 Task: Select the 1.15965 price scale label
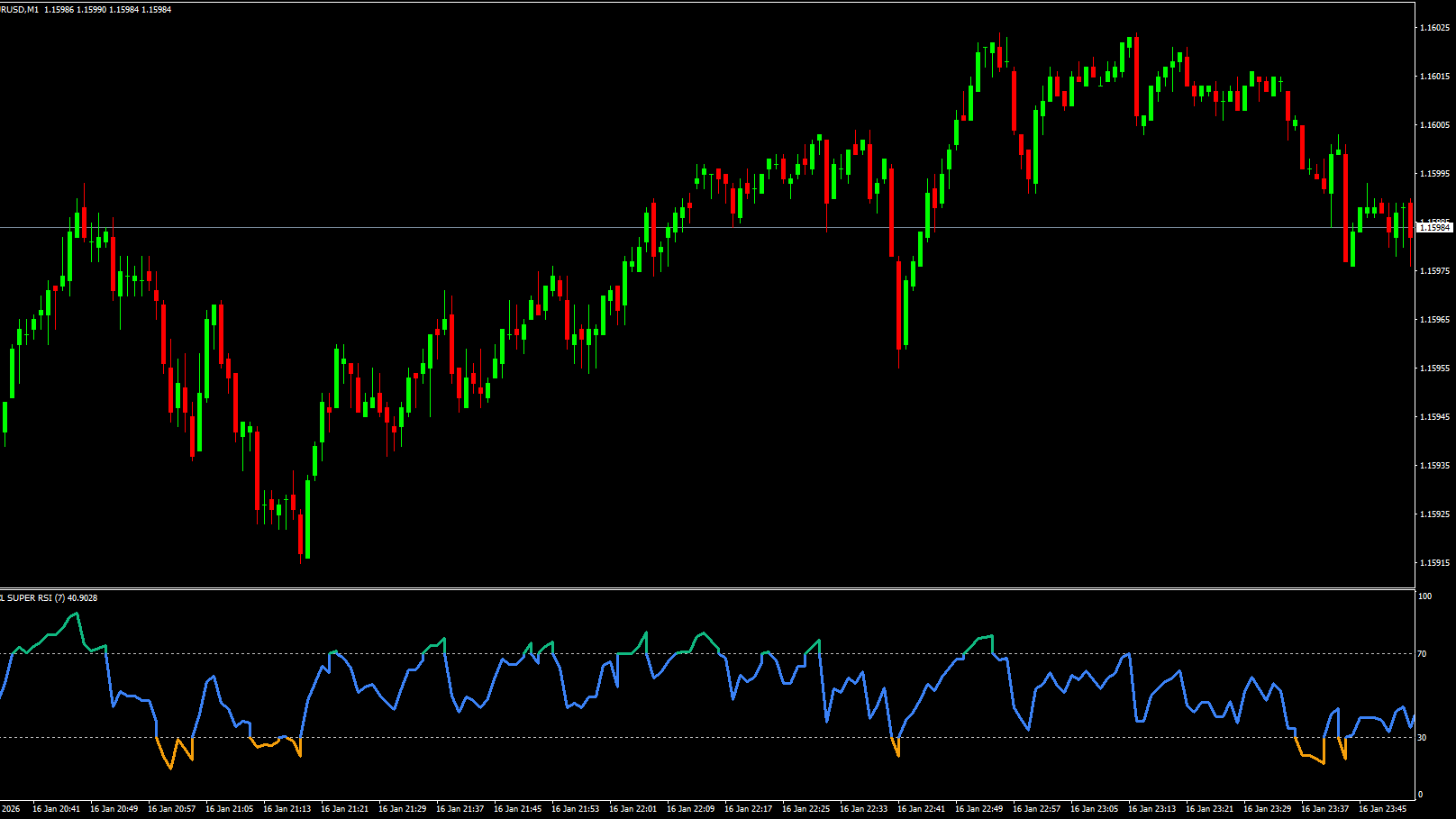(1434, 320)
